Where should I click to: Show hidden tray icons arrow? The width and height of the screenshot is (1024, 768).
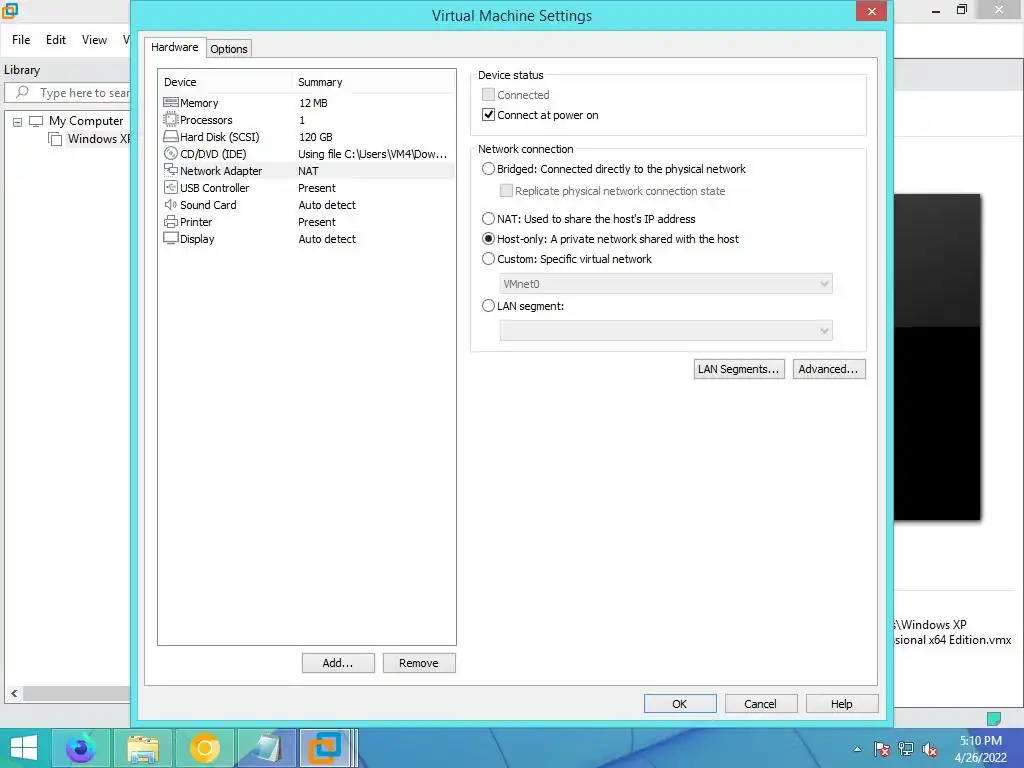coord(857,749)
